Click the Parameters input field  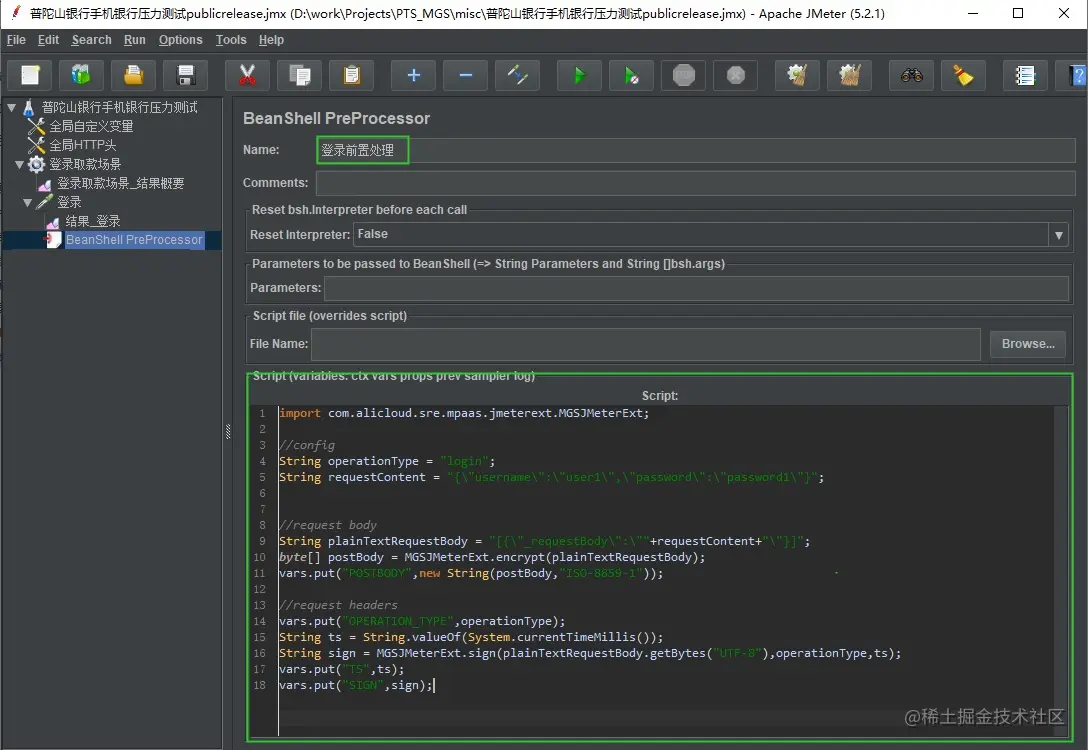point(696,288)
